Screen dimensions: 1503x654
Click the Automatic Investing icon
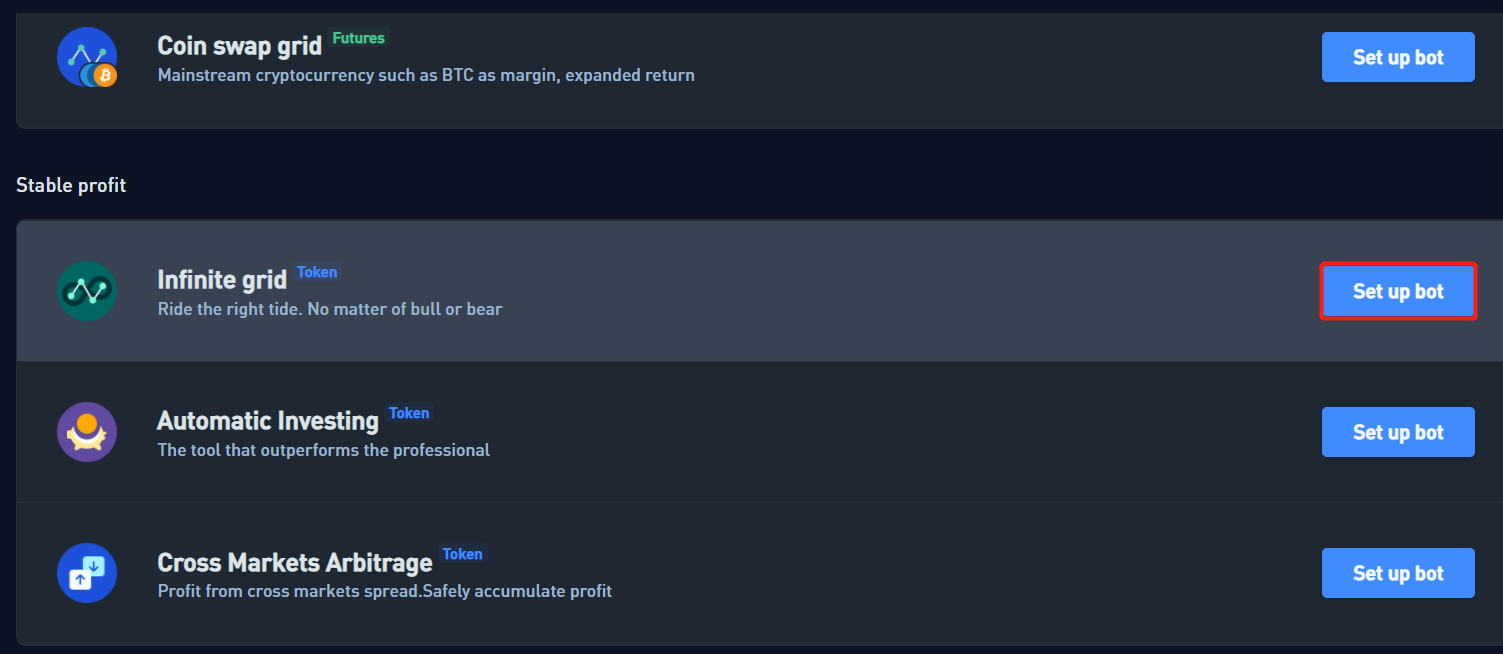pos(87,432)
